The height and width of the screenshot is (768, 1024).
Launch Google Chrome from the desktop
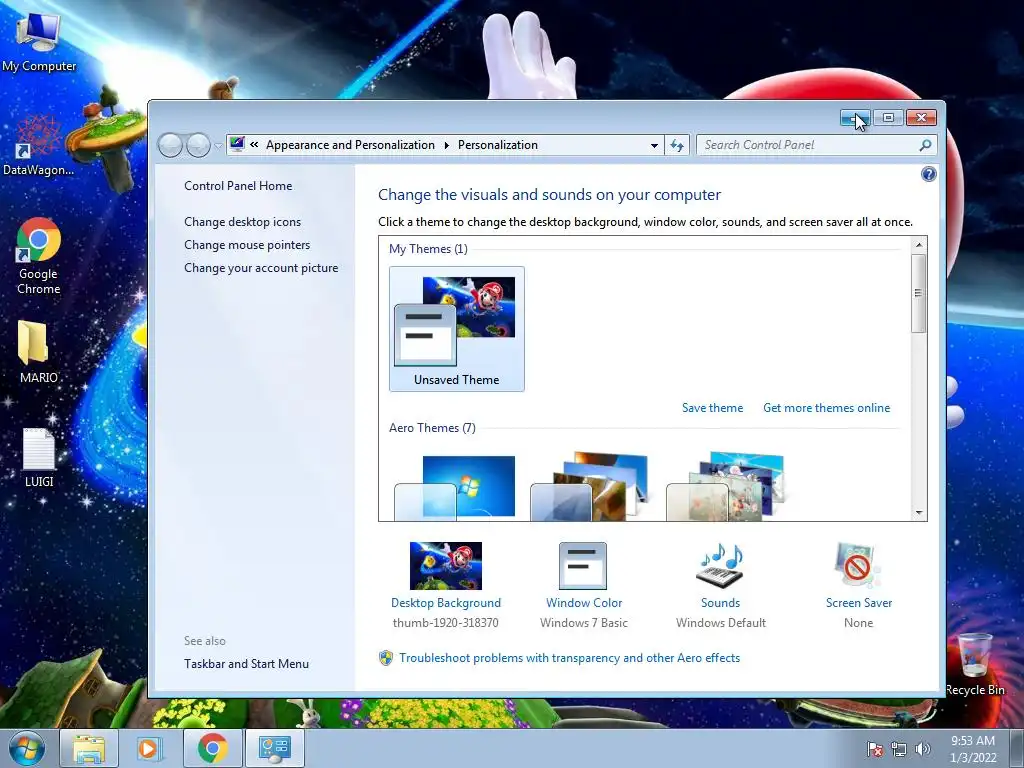38,255
